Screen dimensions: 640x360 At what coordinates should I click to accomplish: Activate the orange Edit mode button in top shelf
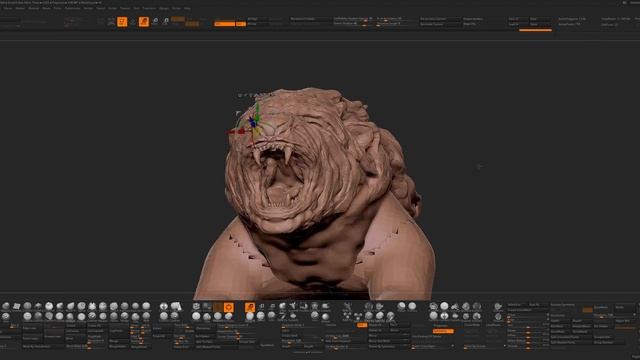[122, 22]
